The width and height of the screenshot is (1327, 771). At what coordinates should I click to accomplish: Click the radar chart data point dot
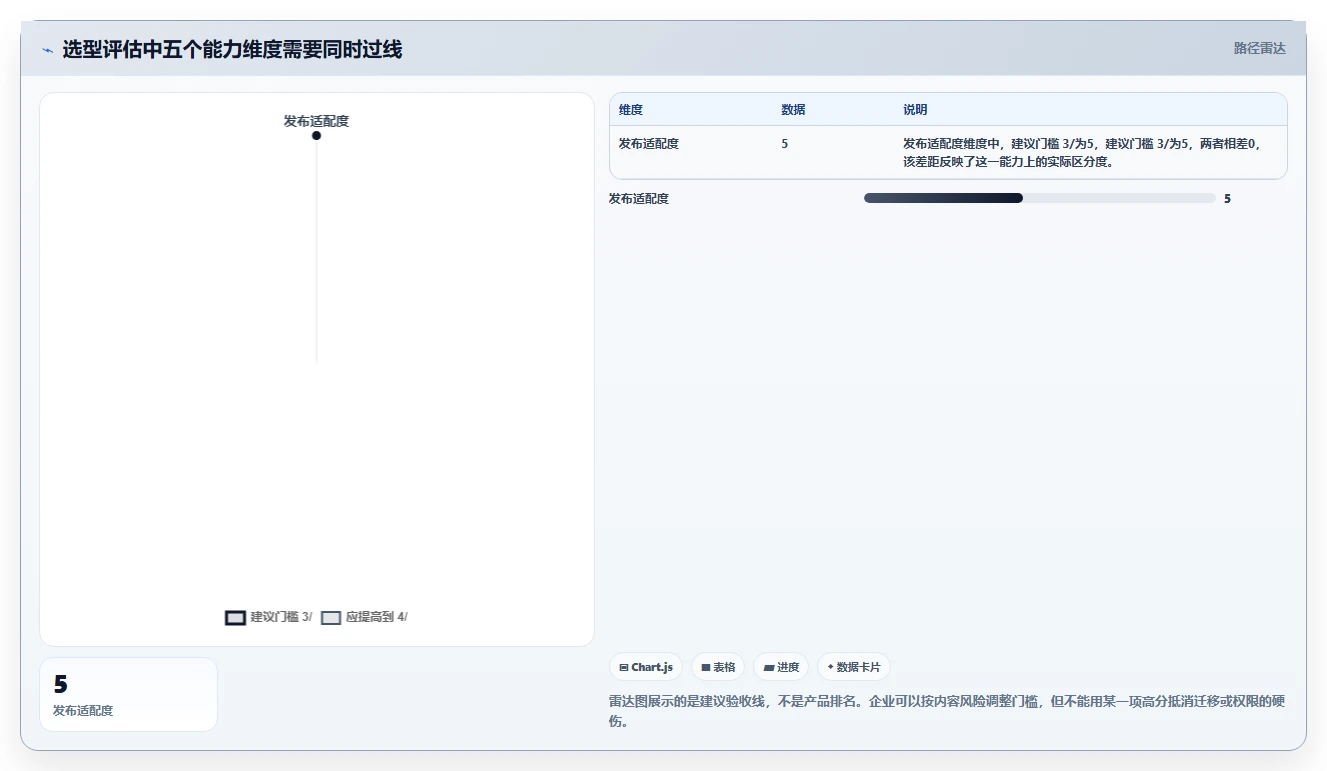pos(316,136)
